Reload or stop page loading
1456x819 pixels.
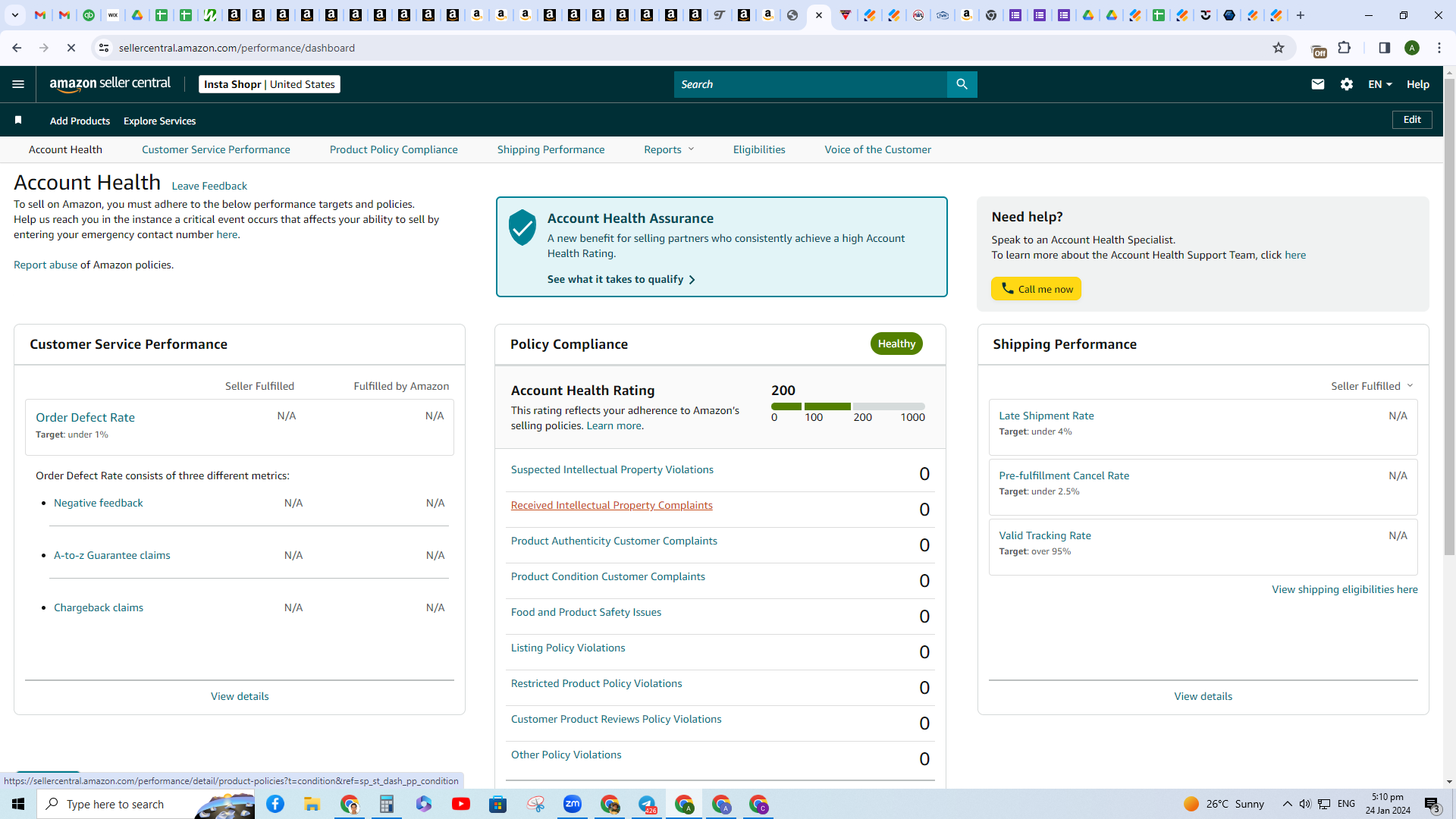[71, 48]
